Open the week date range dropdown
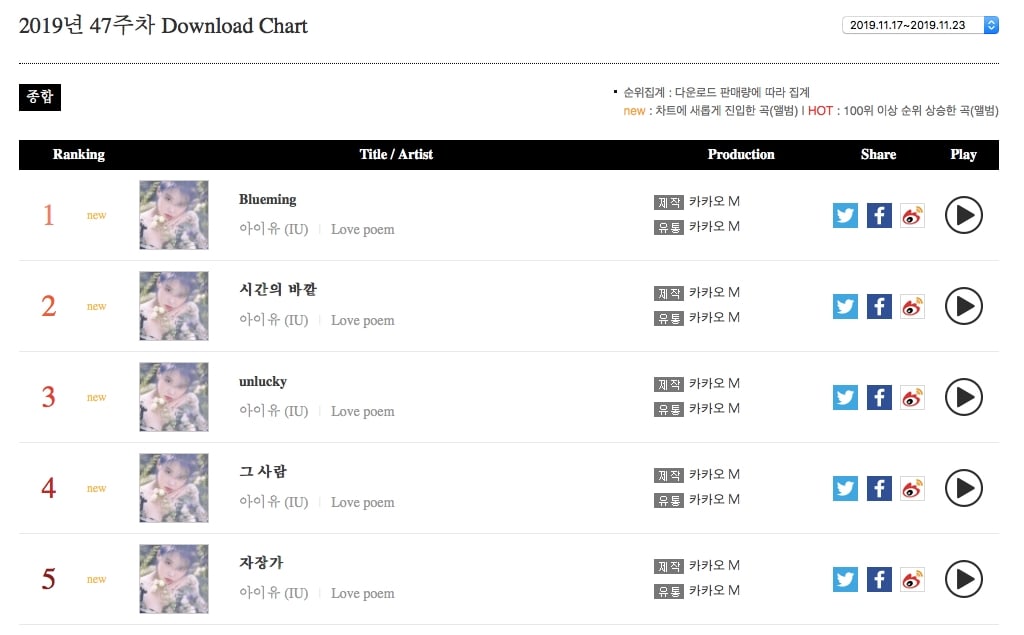Viewport: 1024px width, 635px height. (x=920, y=25)
